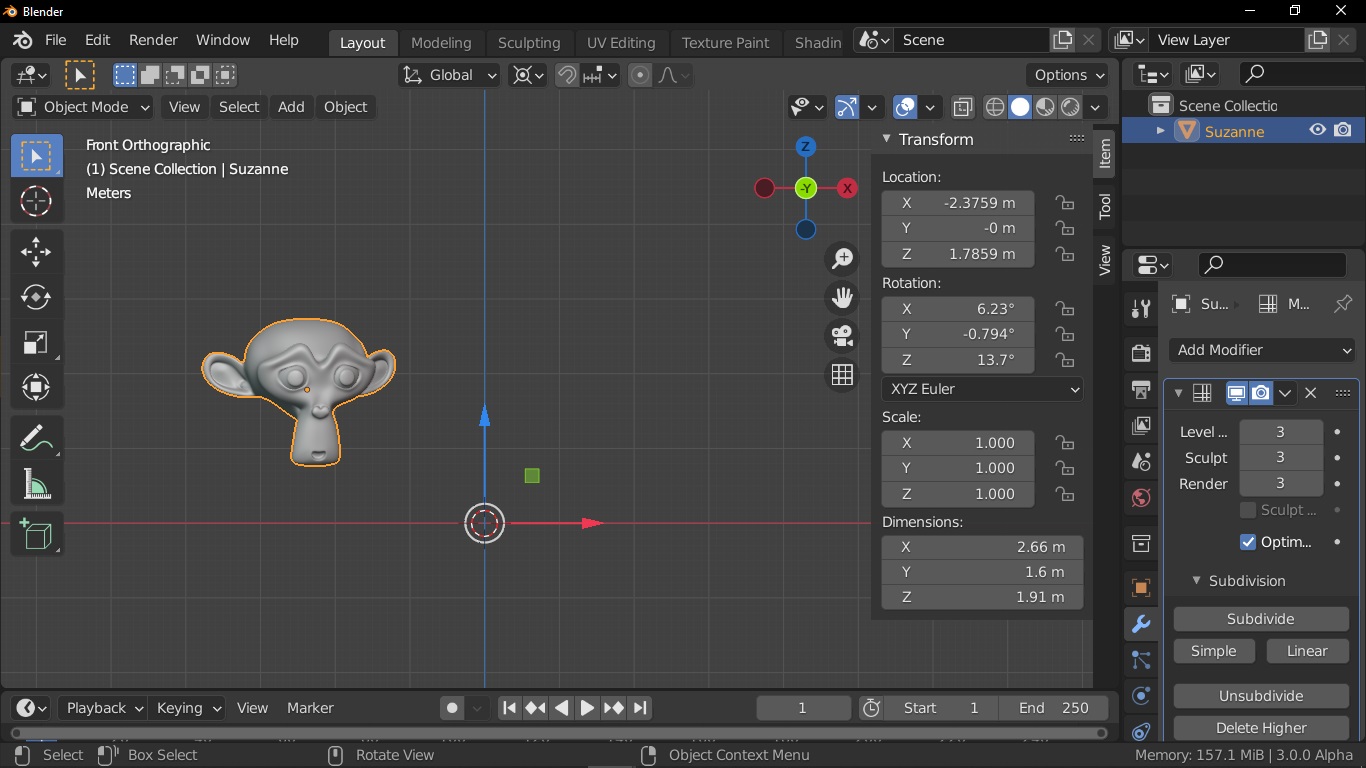The height and width of the screenshot is (768, 1366).
Task: Select the Move tool in toolbar
Action: [x=36, y=251]
